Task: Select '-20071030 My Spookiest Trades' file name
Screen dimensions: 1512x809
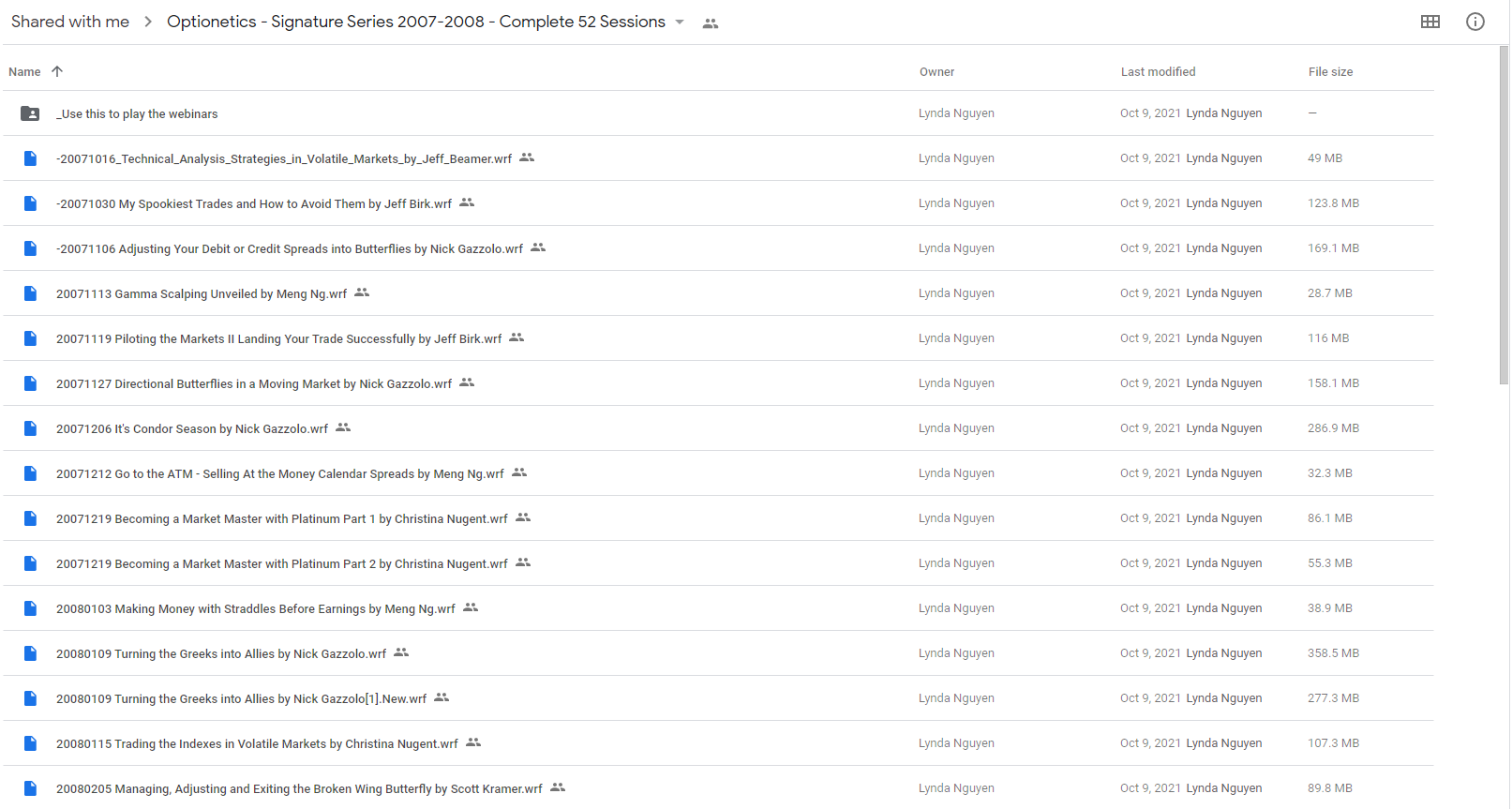Action: [254, 204]
